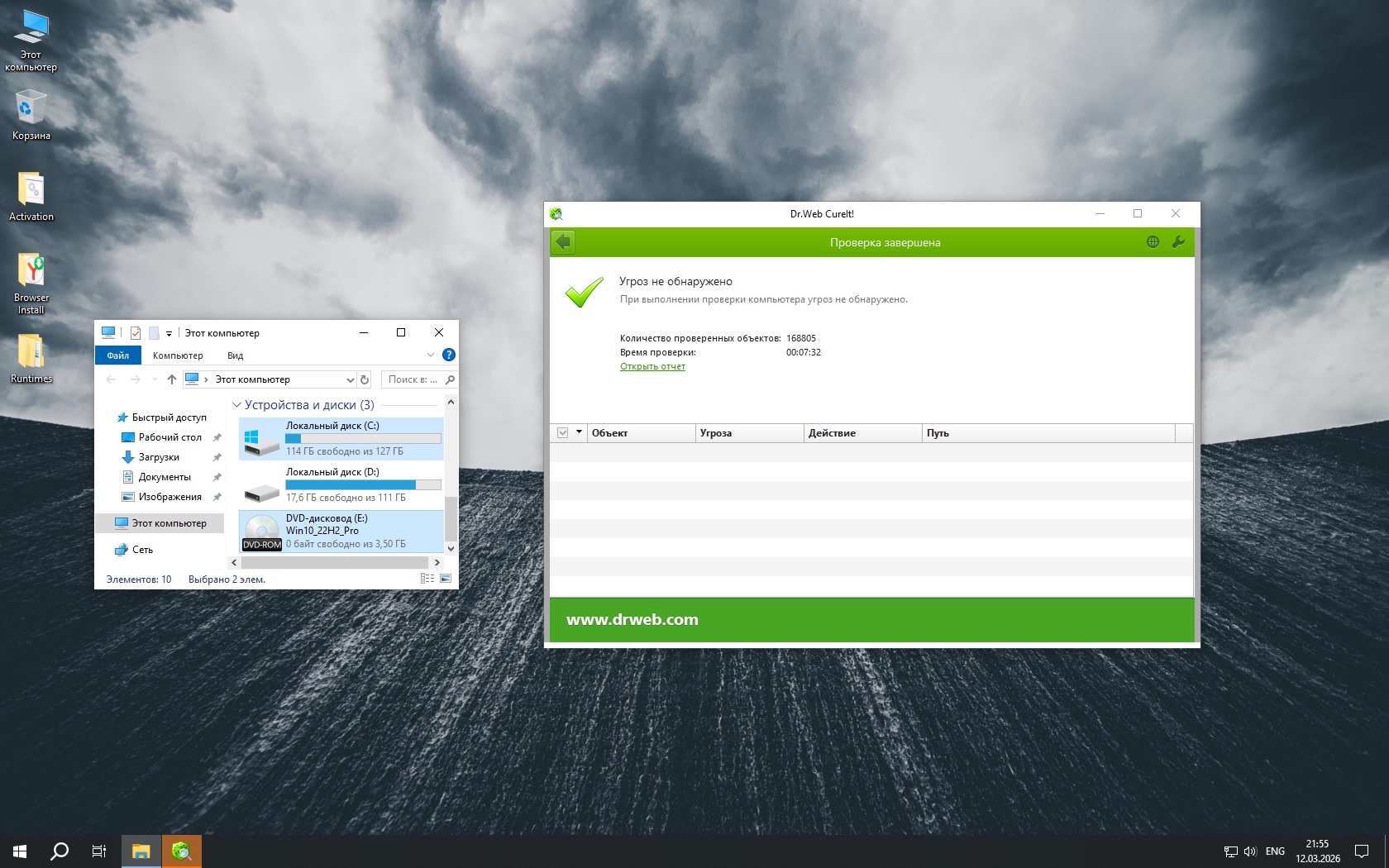Switch to large thumbnails view icon
This screenshot has height=868, width=1389.
446,579
